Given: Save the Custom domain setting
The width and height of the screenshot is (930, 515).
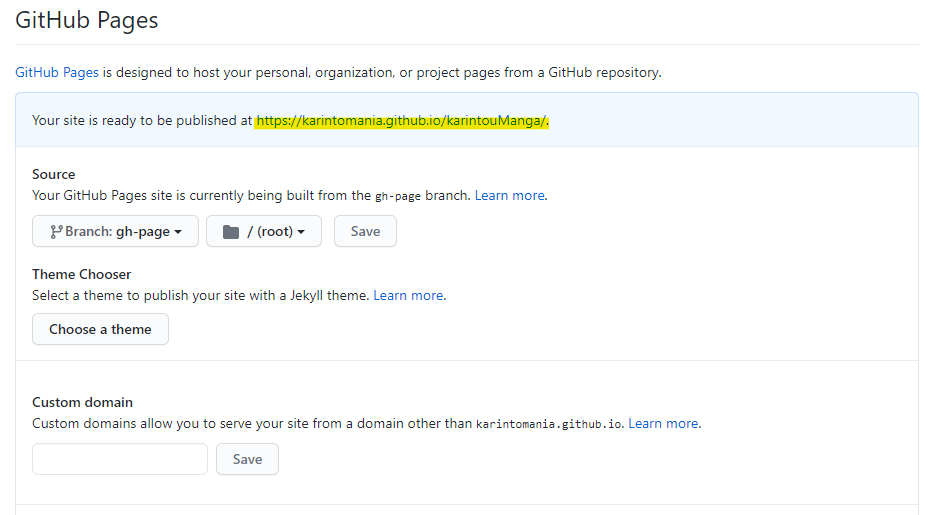Looking at the screenshot, I should tap(247, 459).
